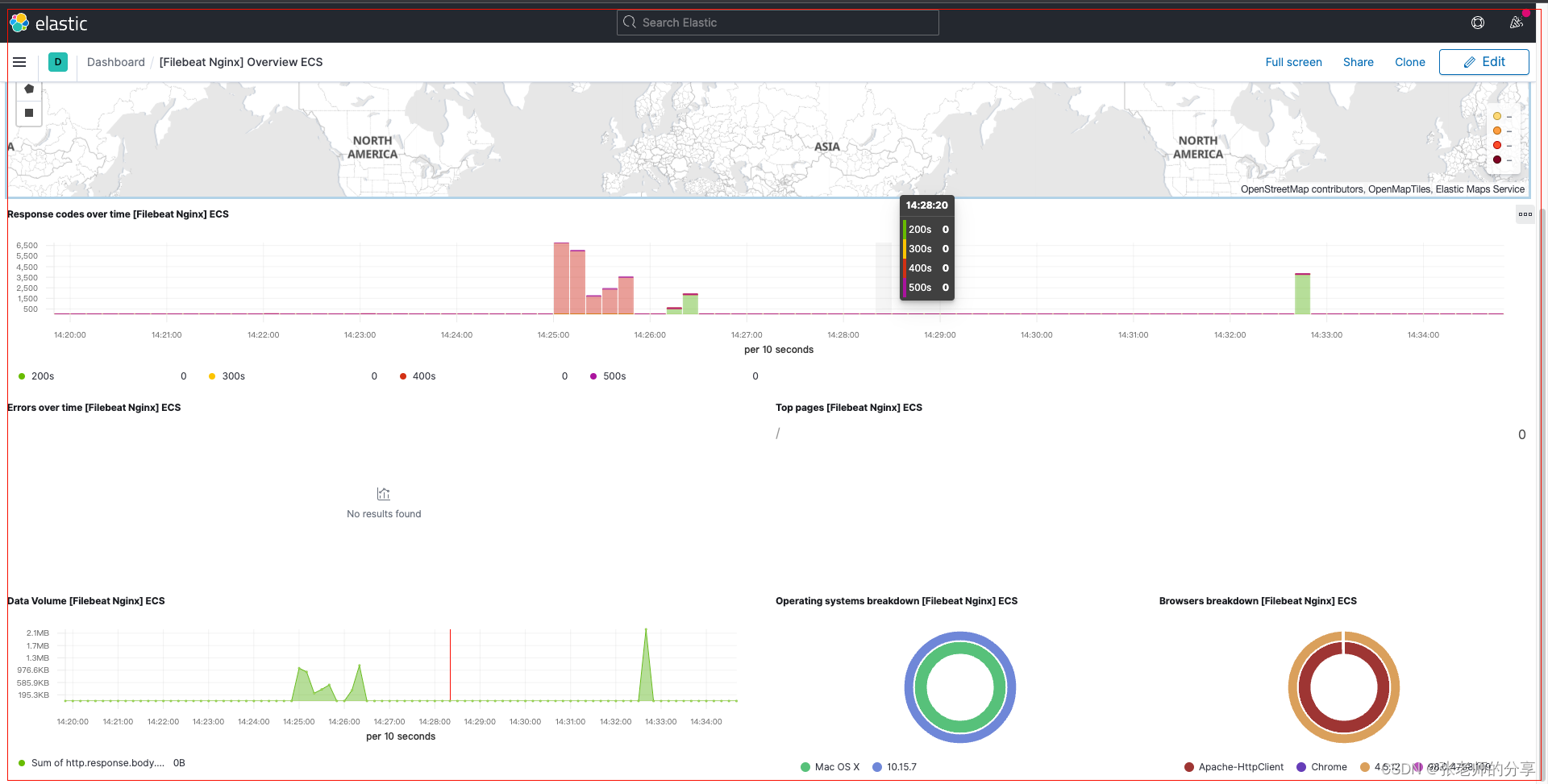
Task: Click the D space avatar
Action: tap(58, 62)
